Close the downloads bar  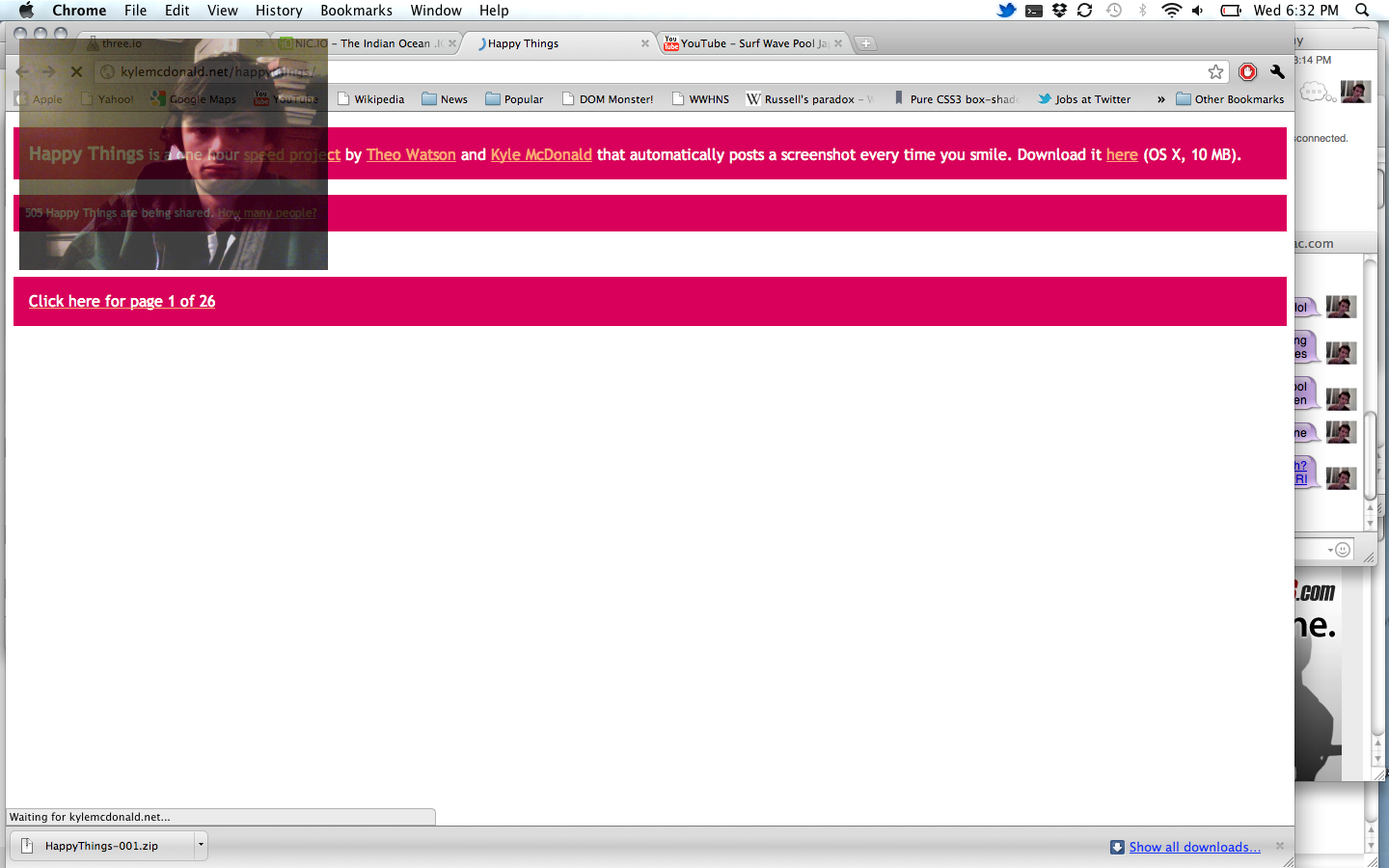[1280, 846]
